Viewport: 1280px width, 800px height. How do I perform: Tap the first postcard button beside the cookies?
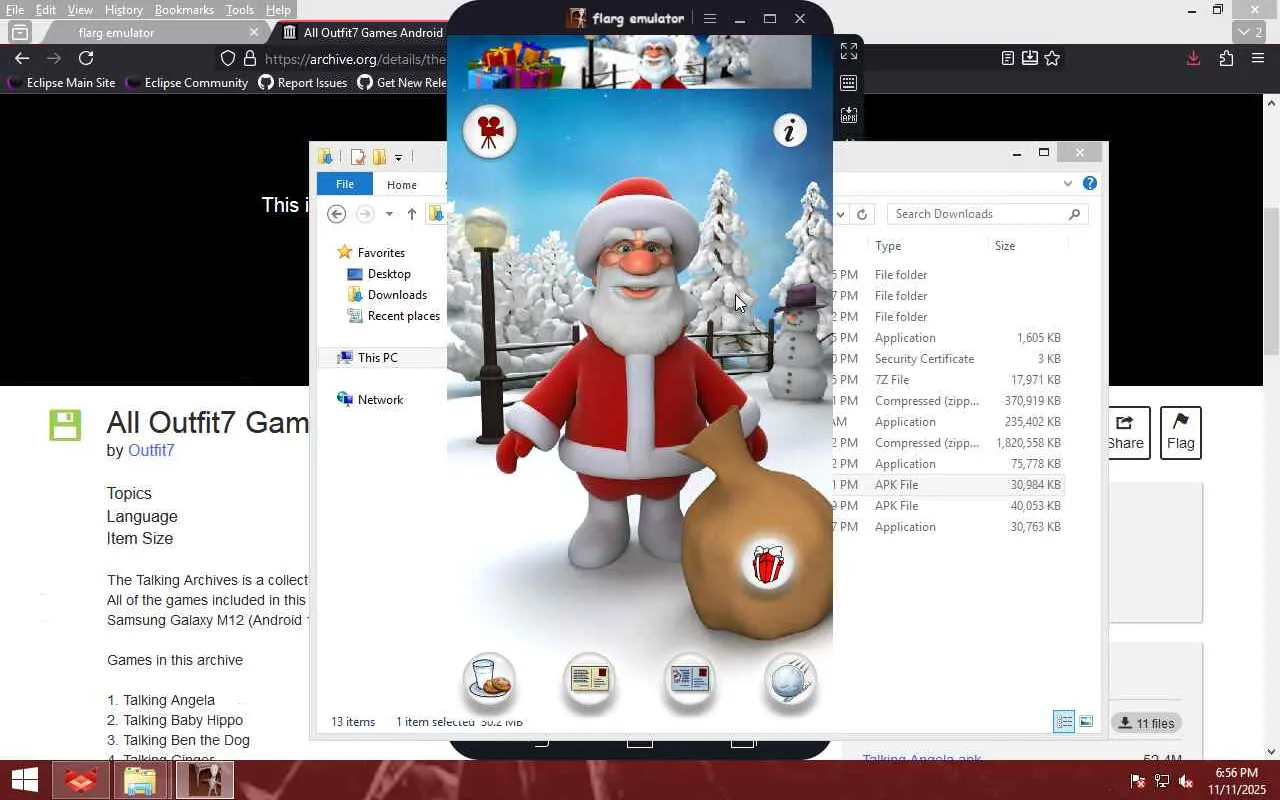pos(589,679)
